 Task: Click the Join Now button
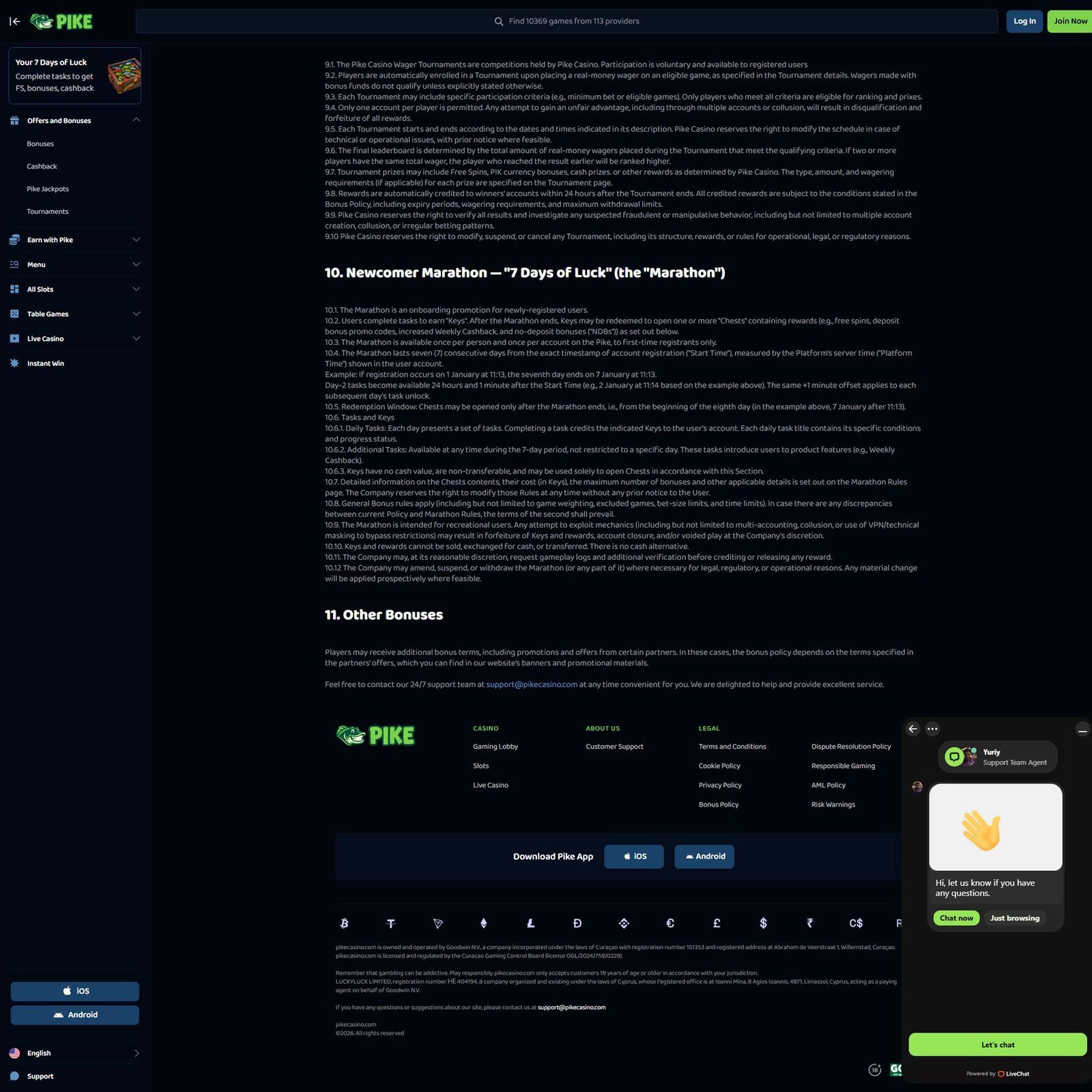click(1070, 21)
